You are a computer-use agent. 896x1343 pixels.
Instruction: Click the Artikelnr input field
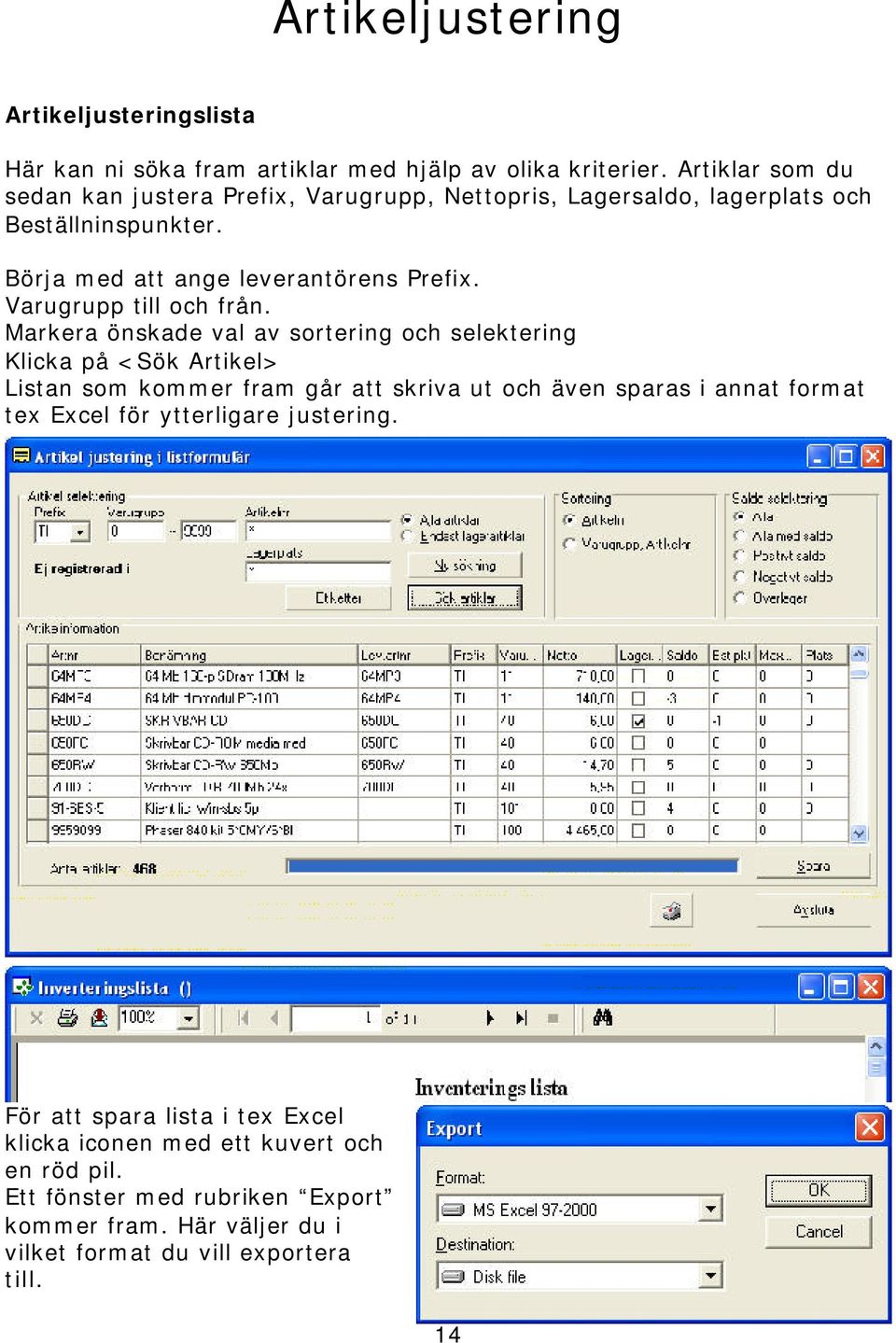tap(318, 531)
